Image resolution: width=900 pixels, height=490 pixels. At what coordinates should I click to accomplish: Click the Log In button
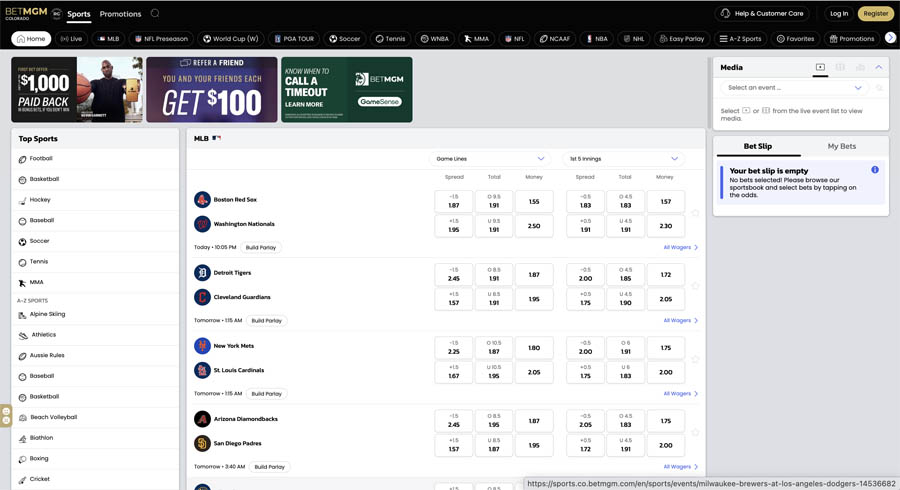click(x=839, y=13)
